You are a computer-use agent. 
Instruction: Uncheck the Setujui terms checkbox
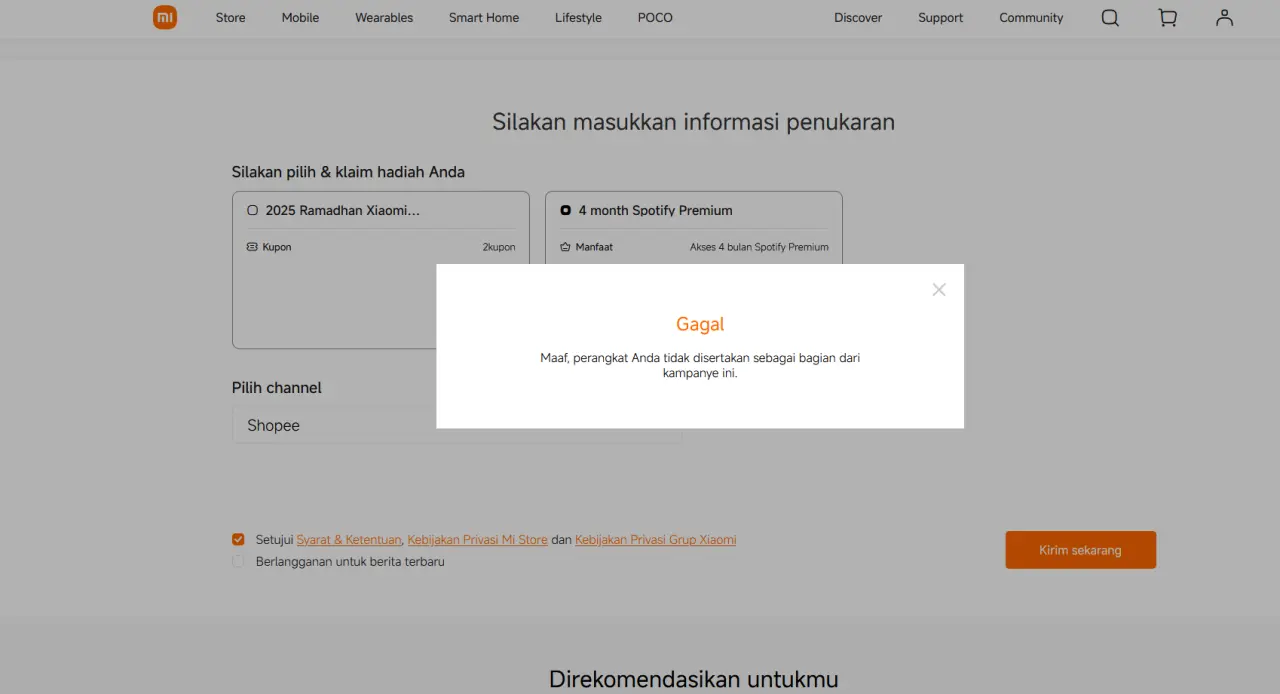(238, 539)
